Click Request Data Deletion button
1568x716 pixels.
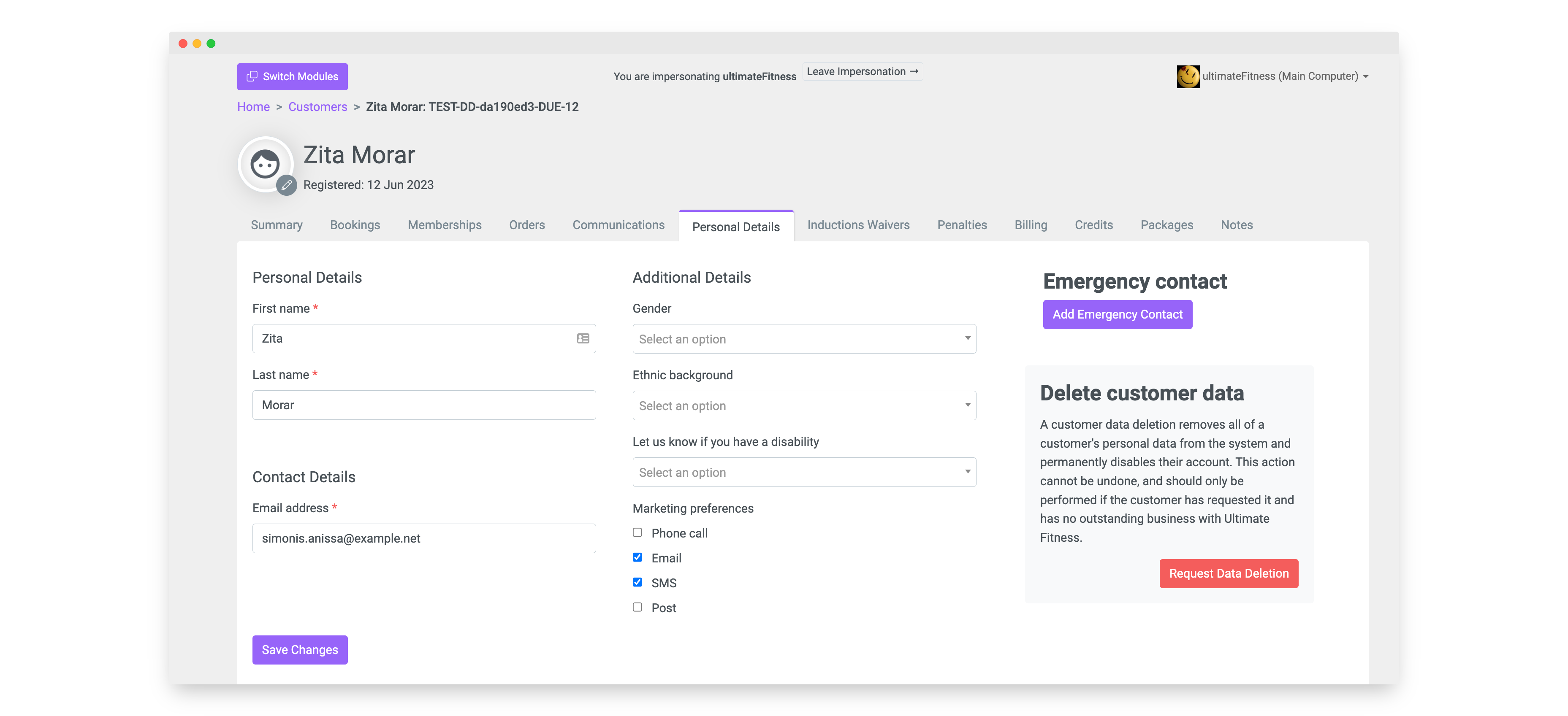click(1228, 574)
